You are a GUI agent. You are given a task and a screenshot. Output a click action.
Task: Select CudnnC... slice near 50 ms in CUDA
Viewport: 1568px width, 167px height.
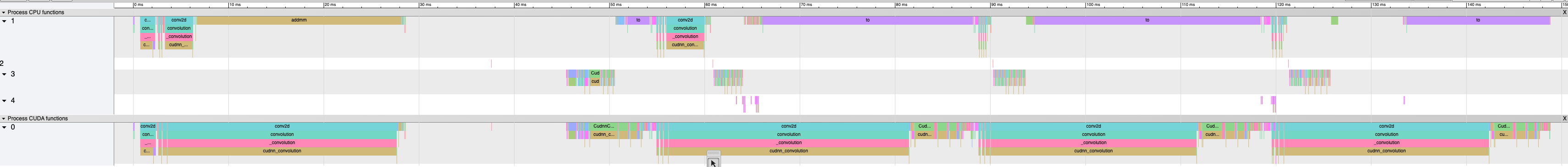click(x=604, y=126)
